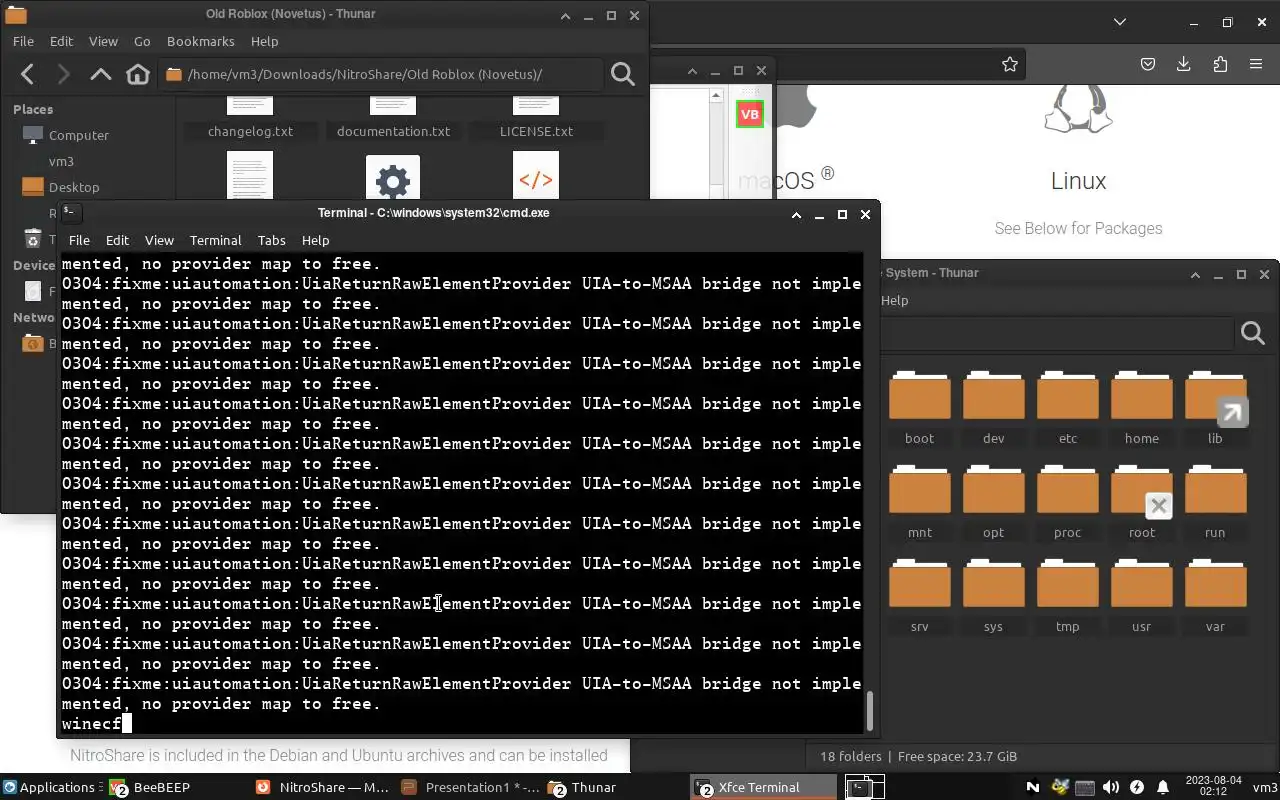Click Linux heading on web page
This screenshot has height=800, width=1280.
(1078, 181)
